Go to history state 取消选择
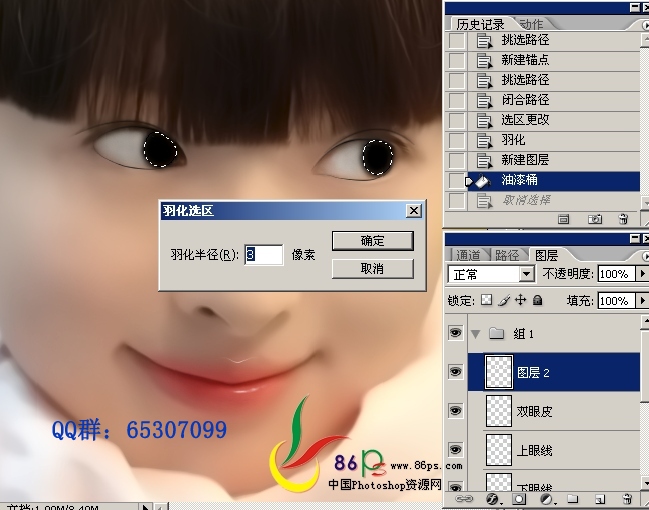The width and height of the screenshot is (649, 510). [x=554, y=201]
